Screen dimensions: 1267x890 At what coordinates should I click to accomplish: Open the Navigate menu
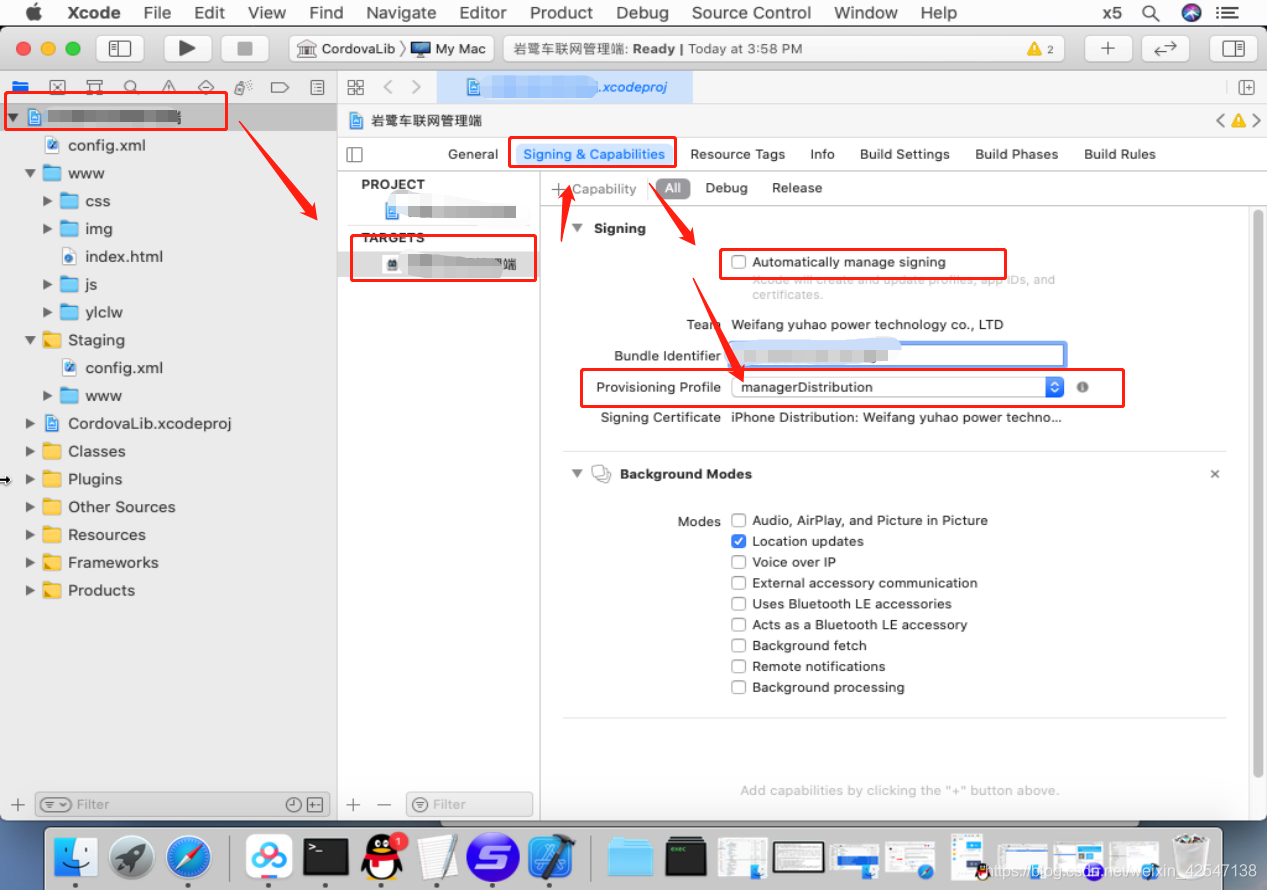tap(401, 13)
